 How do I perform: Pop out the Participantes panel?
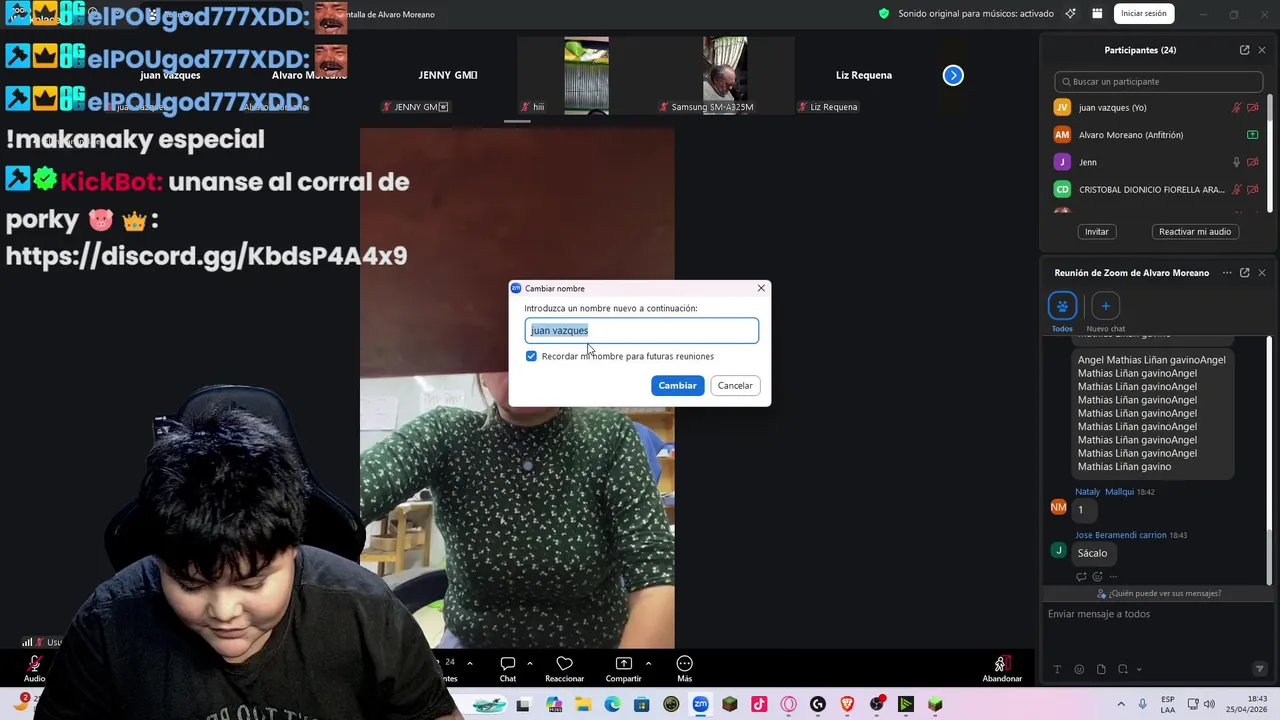(1244, 50)
